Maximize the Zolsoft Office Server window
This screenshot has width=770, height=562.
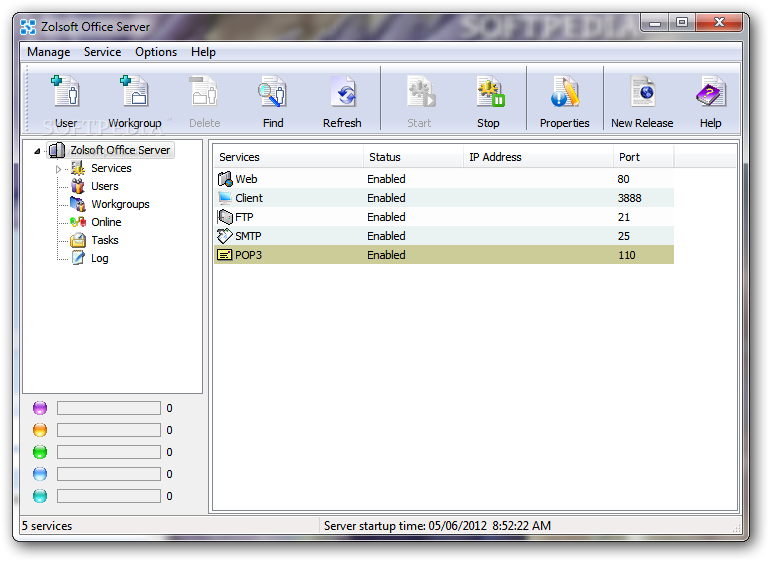[x=682, y=23]
